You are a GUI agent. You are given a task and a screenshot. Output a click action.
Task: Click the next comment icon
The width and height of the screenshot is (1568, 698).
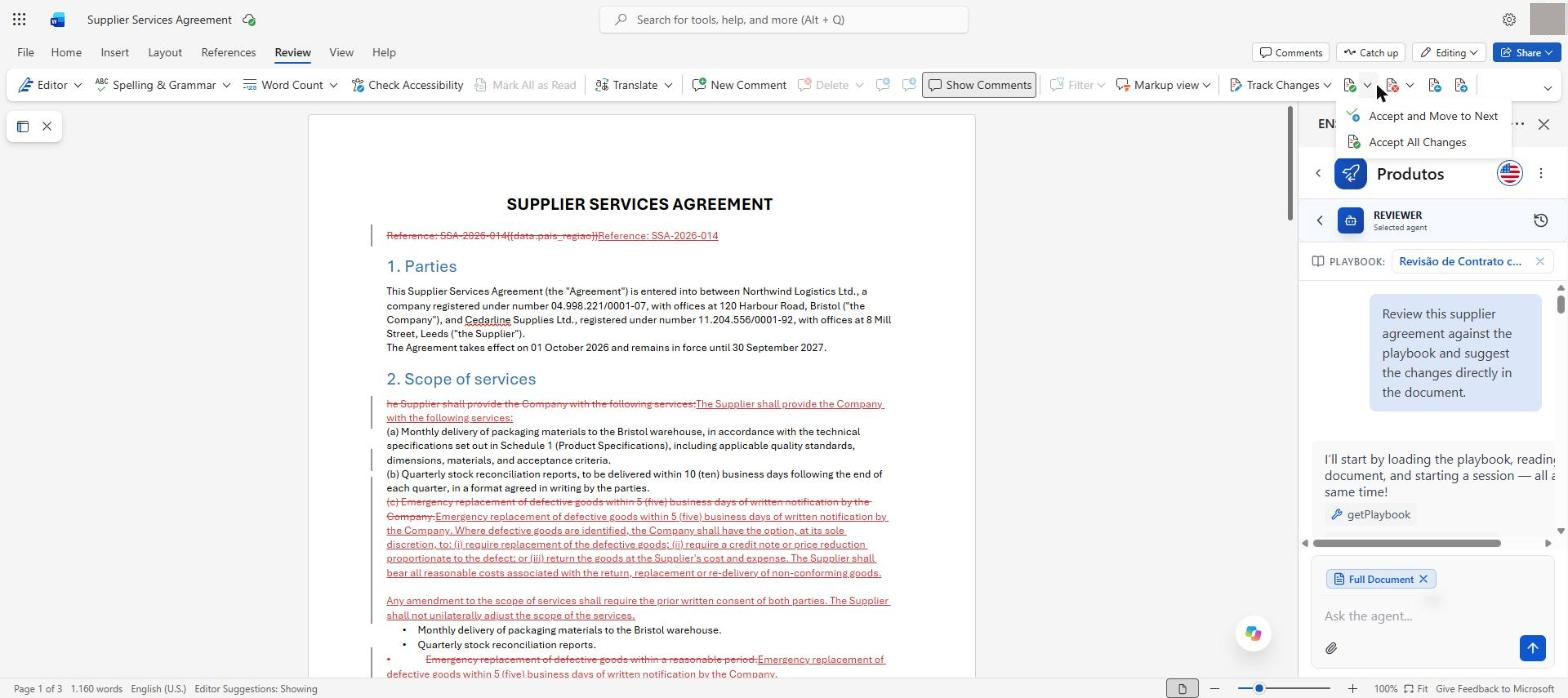coord(909,85)
